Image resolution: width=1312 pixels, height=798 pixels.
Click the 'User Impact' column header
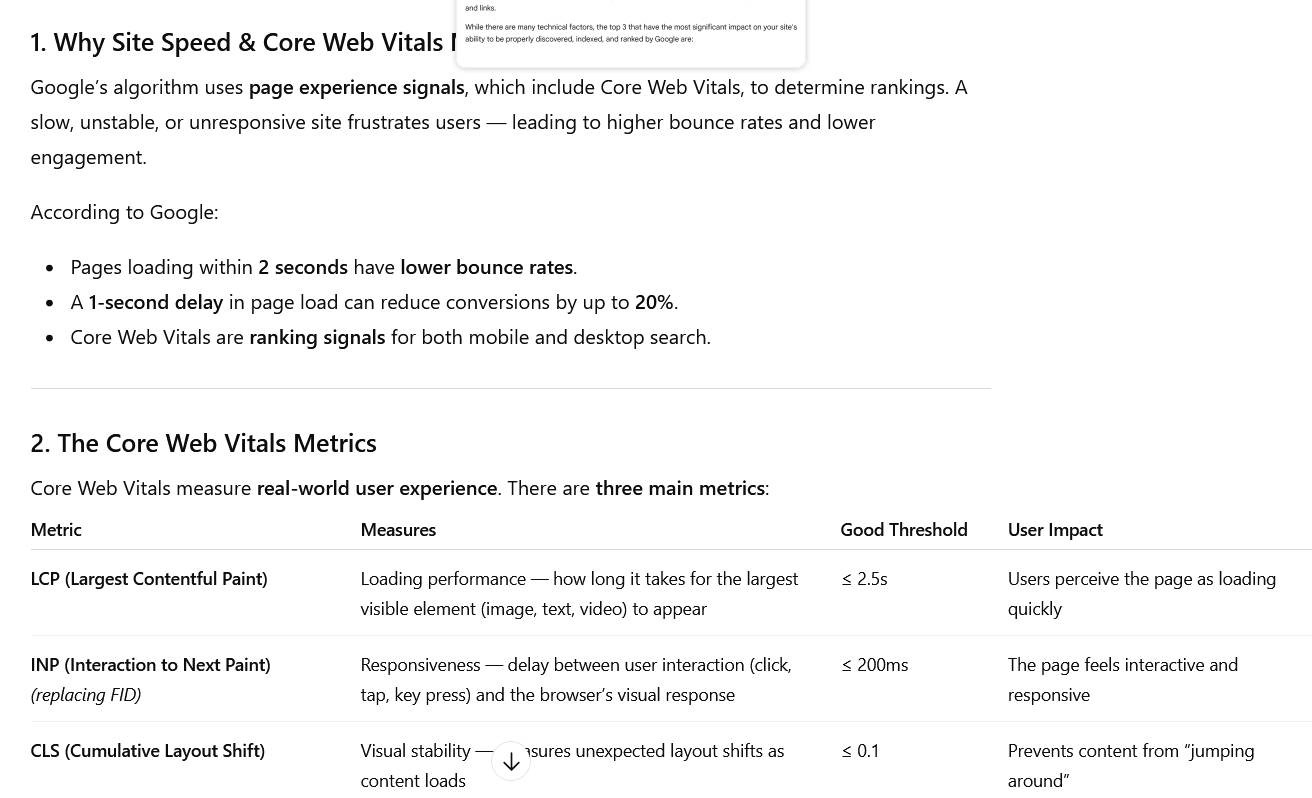(1055, 529)
